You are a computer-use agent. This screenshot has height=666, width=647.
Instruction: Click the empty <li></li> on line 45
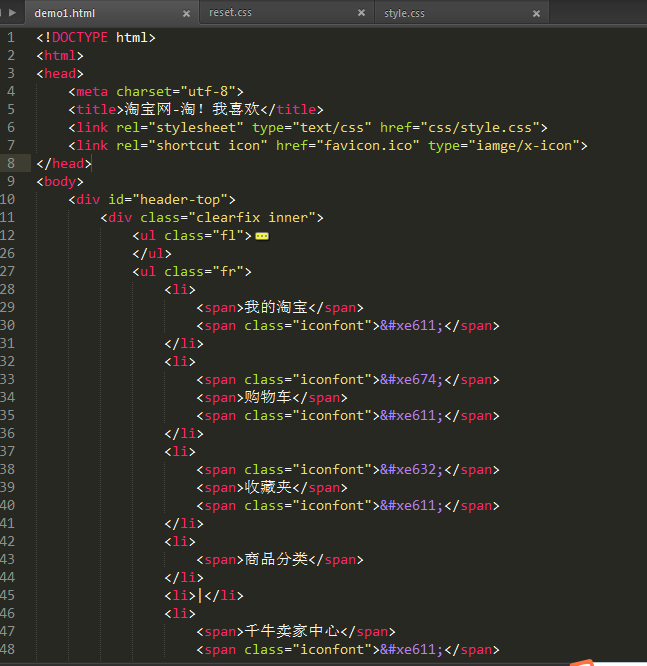(204, 595)
